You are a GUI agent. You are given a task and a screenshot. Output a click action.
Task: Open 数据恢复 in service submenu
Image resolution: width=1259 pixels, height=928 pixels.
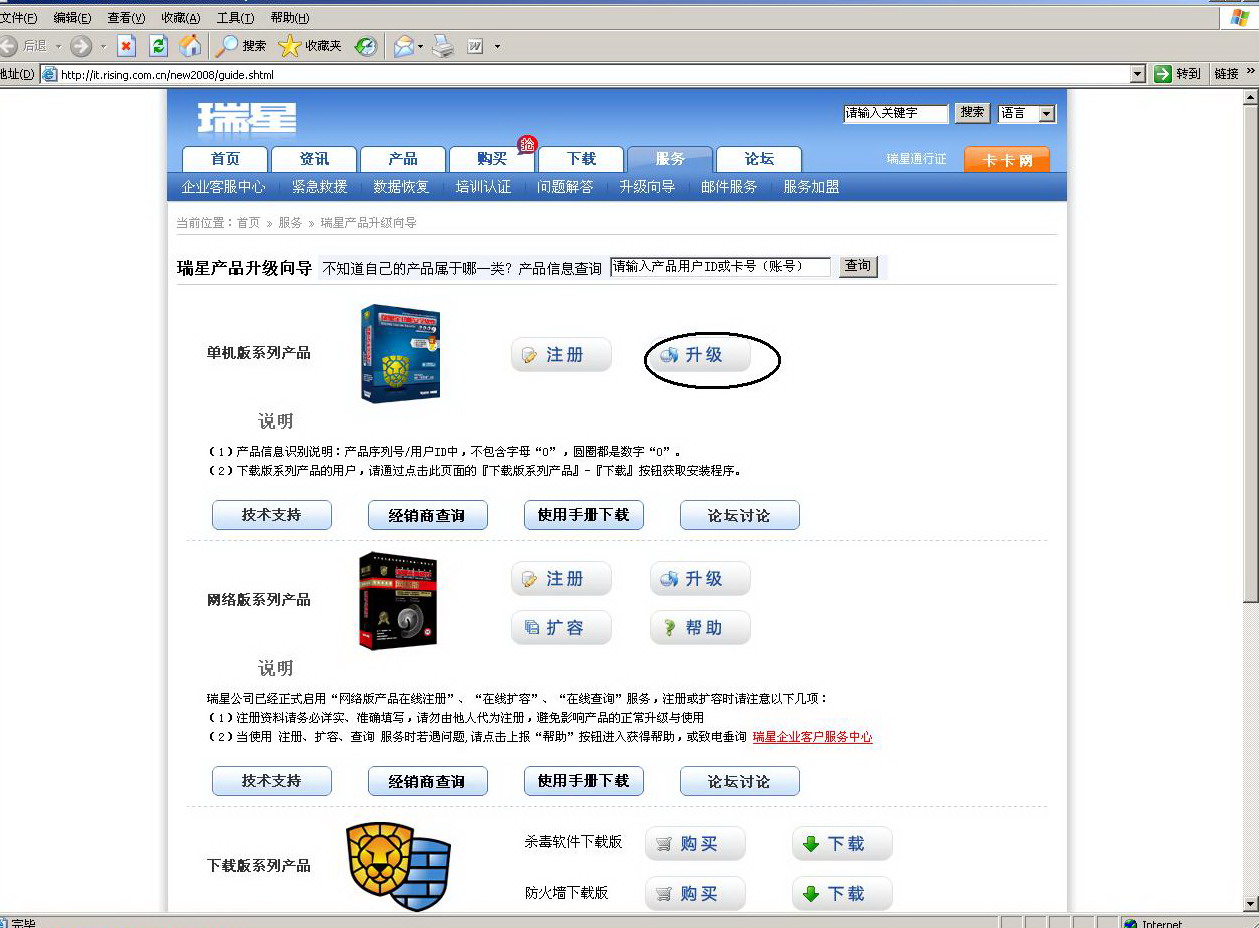coord(401,187)
